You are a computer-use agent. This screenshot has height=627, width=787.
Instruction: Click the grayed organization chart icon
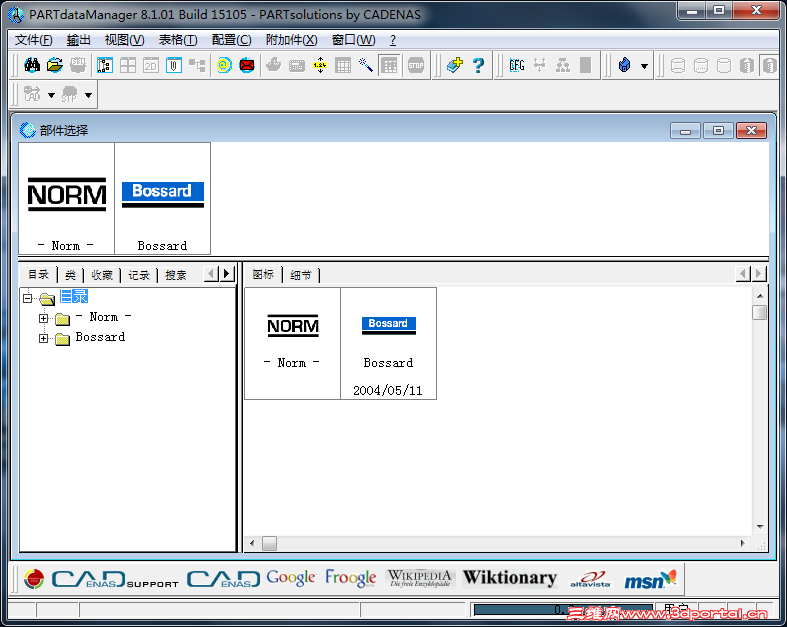563,65
